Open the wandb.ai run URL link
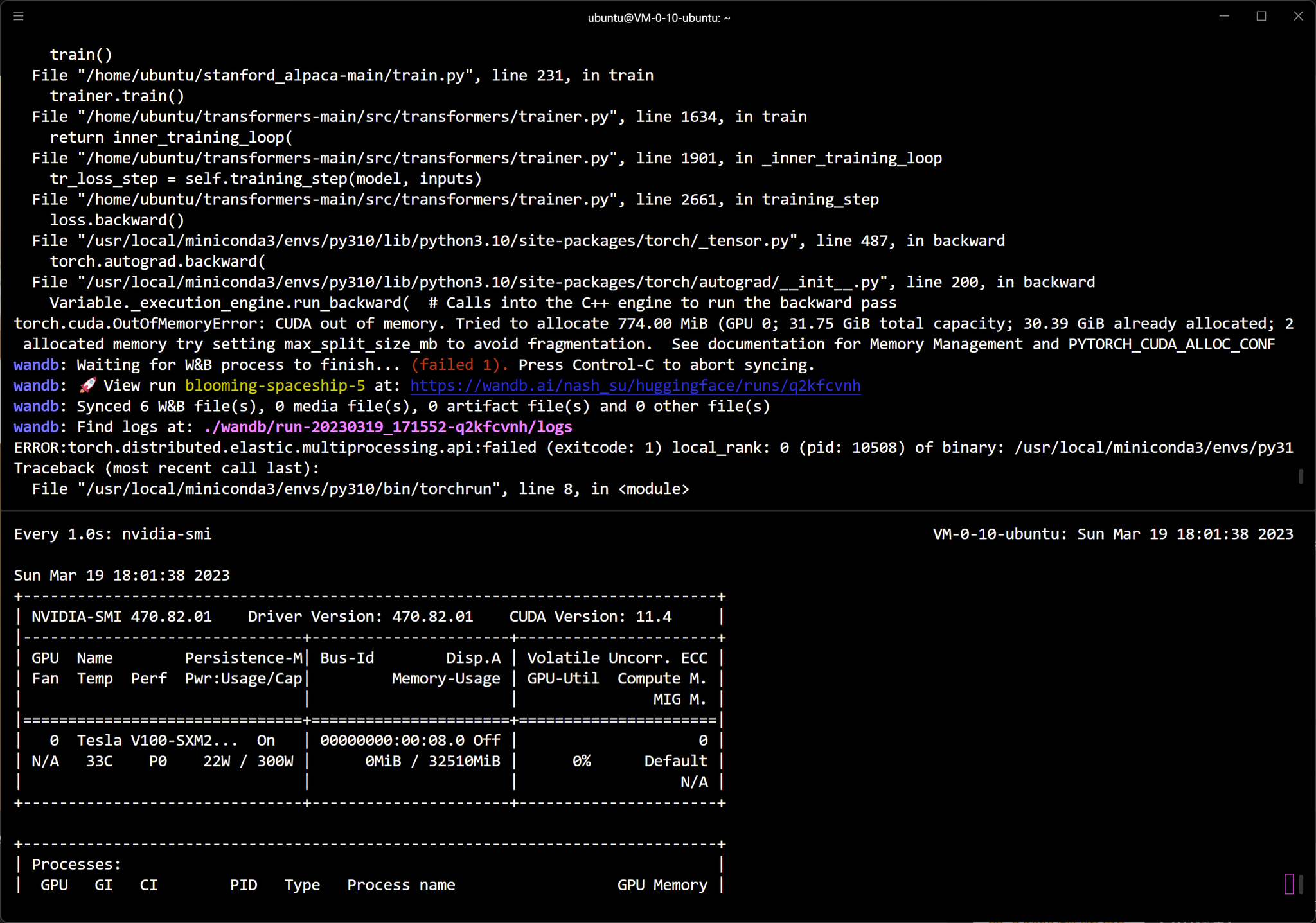Viewport: 1316px width, 923px height. 635,385
